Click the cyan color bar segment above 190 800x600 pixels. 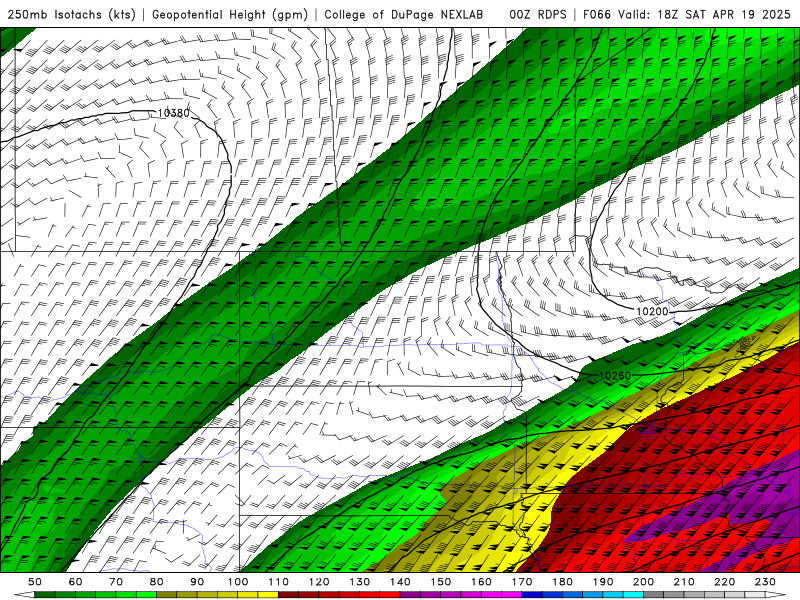coord(613,595)
